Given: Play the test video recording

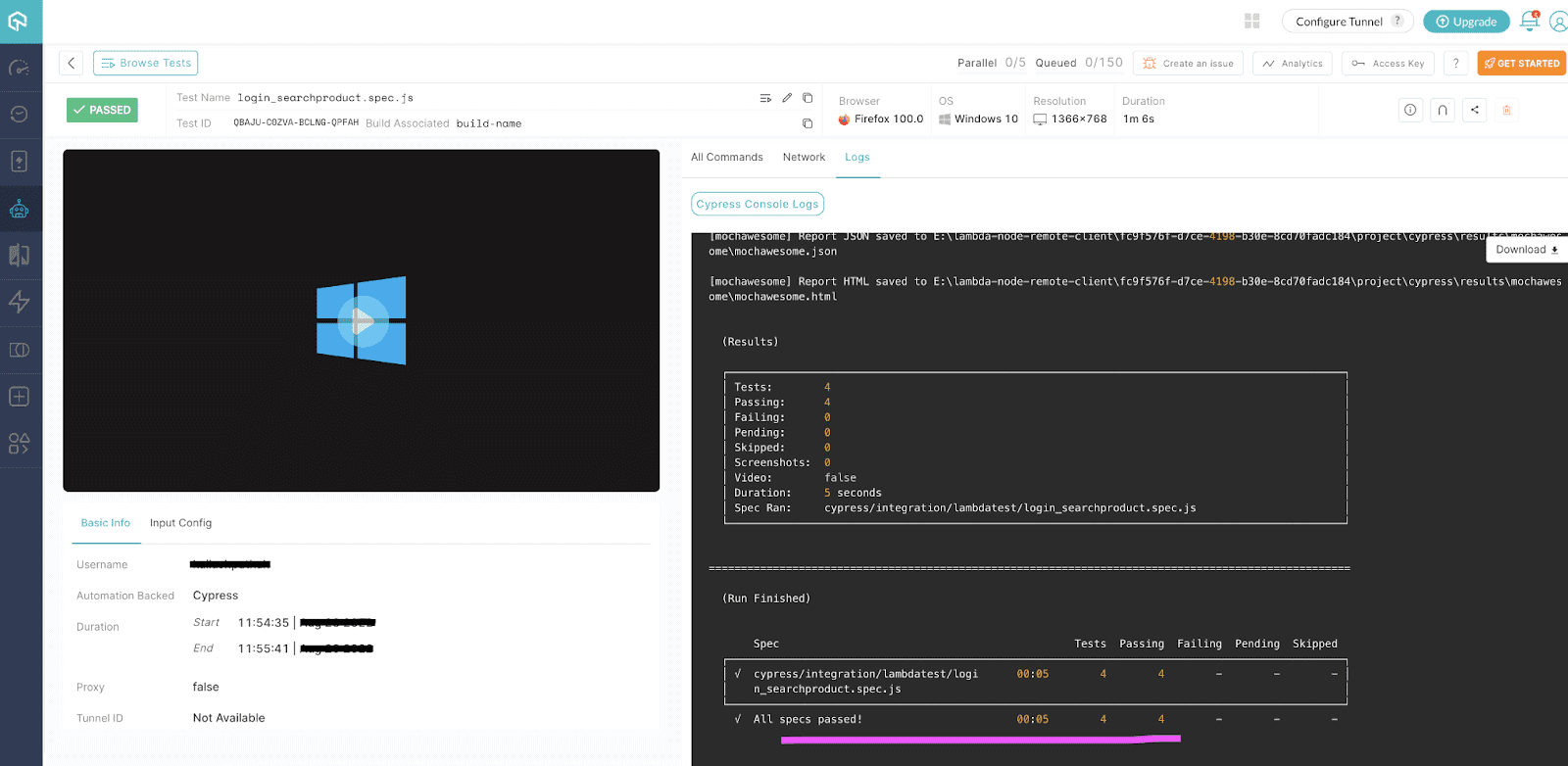Looking at the screenshot, I should (362, 320).
